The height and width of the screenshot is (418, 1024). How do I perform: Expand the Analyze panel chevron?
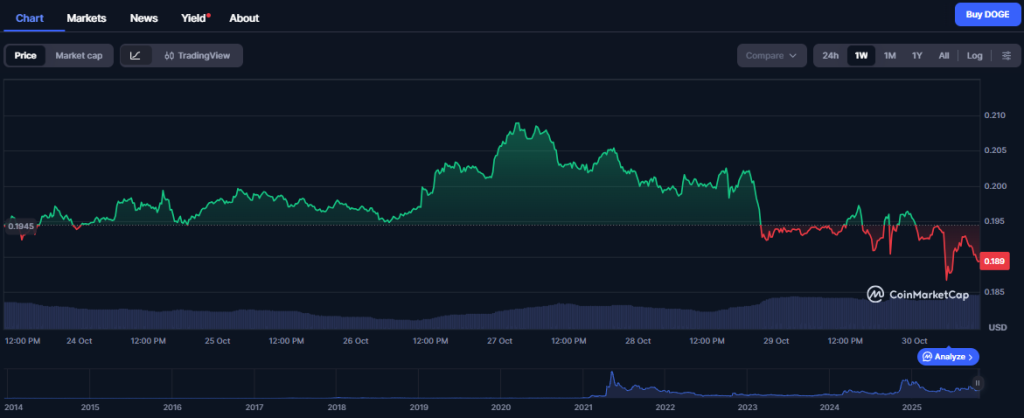point(971,356)
